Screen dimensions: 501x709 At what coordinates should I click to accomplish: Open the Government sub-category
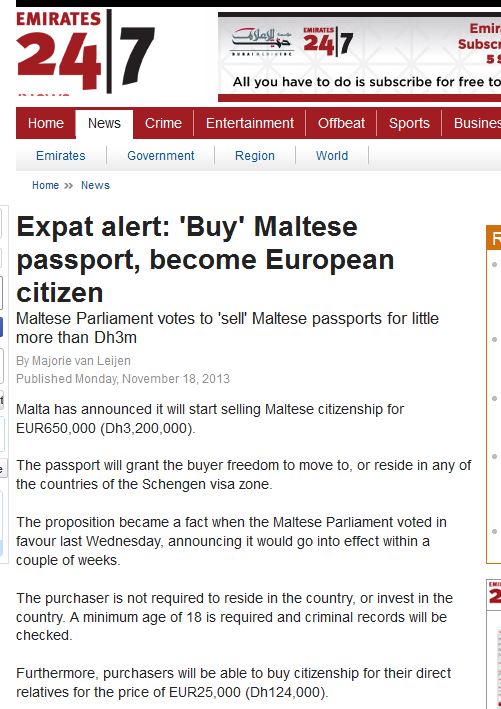pyautogui.click(x=161, y=156)
